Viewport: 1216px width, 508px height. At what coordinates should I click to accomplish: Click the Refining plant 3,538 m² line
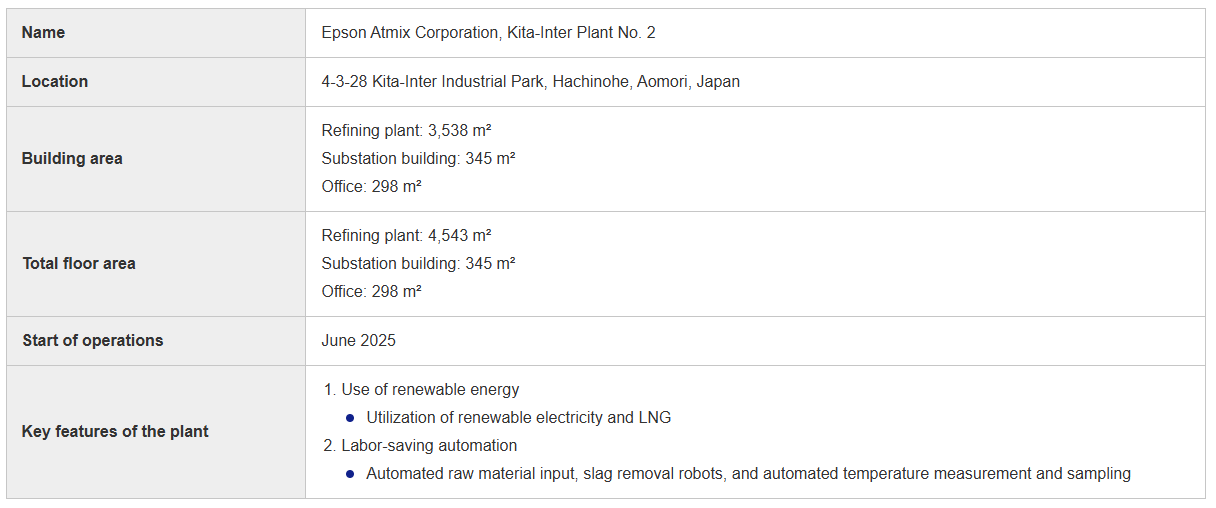tap(406, 131)
